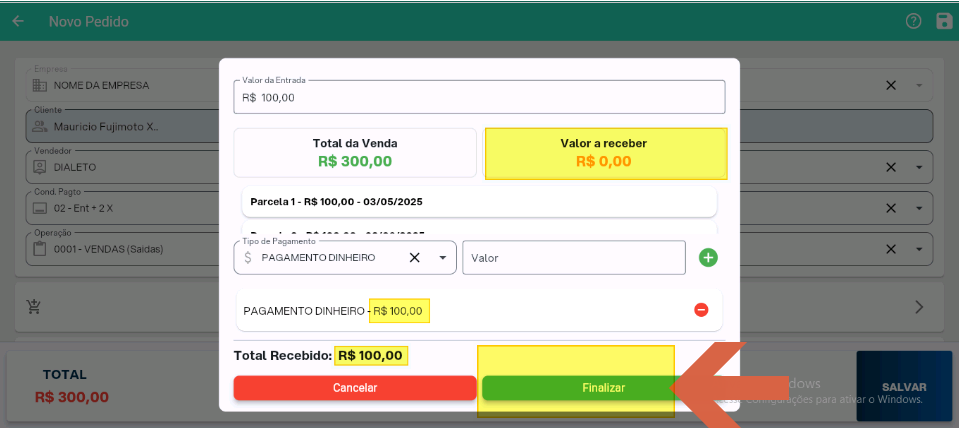The height and width of the screenshot is (428, 959).
Task: Click the TOTAL R$ 300,00 in bottom bar
Action: click(72, 386)
